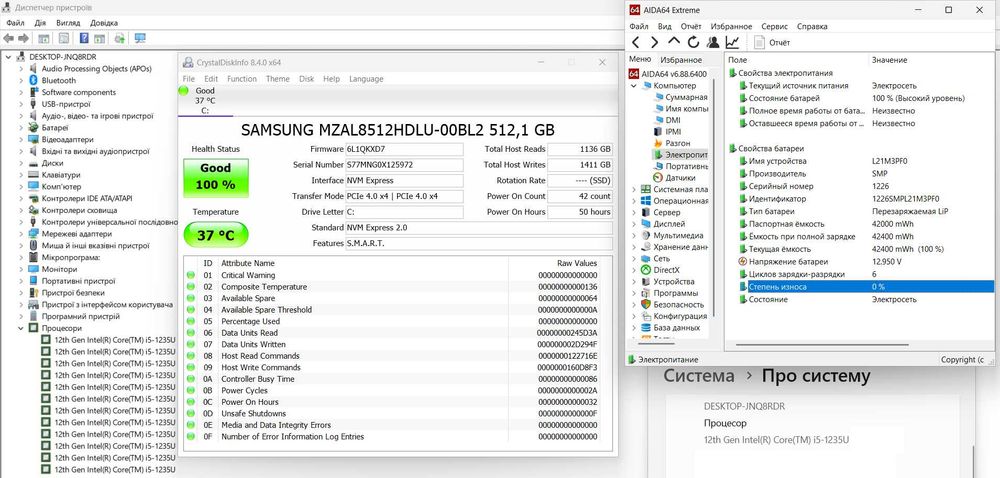Viewport: 1000px width, 478px height.
Task: Expand Bluetooth category in Device Manager
Action: pyautogui.click(x=21, y=80)
